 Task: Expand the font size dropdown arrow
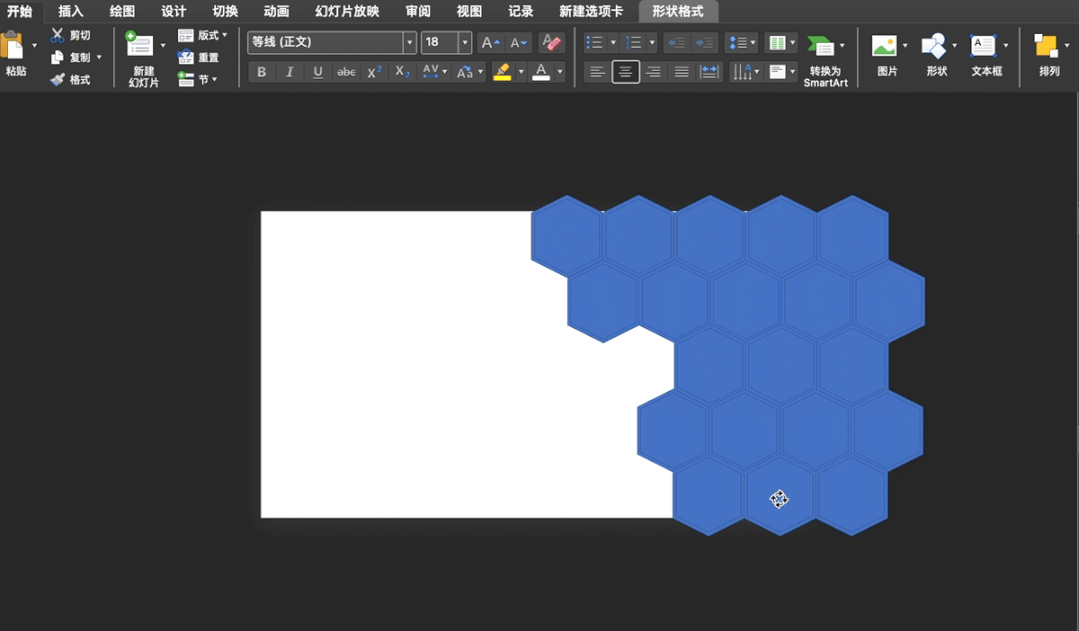tap(465, 43)
